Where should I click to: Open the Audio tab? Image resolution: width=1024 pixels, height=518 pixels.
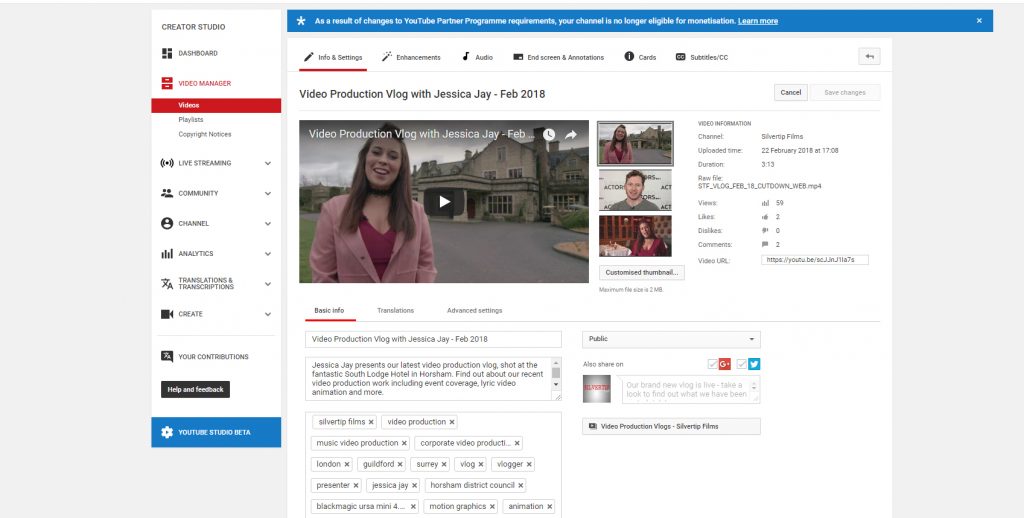point(477,57)
